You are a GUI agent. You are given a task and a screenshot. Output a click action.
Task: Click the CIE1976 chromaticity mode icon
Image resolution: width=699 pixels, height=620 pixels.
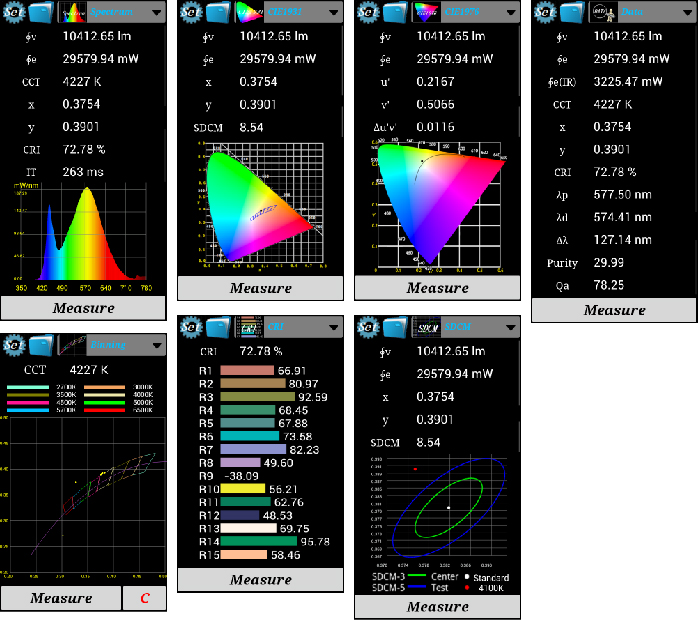click(426, 12)
